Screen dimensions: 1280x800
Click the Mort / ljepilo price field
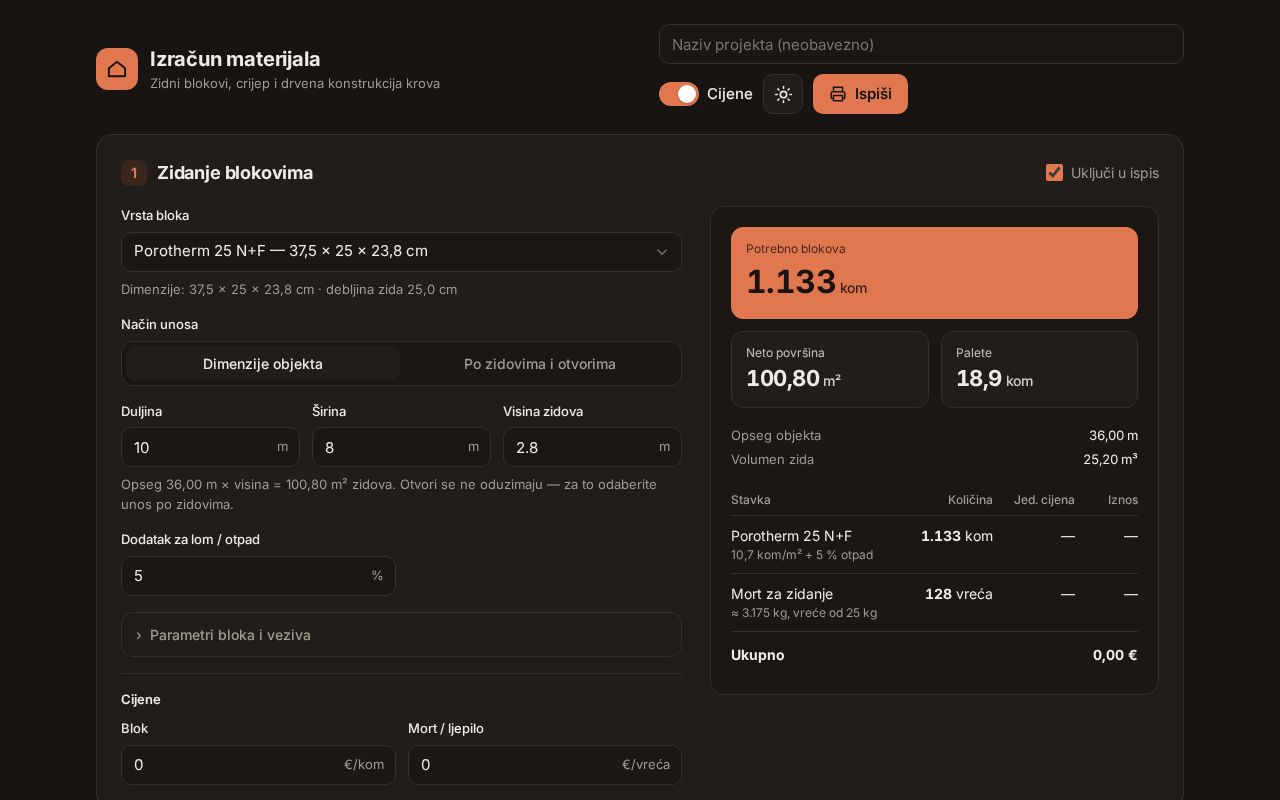tap(545, 765)
